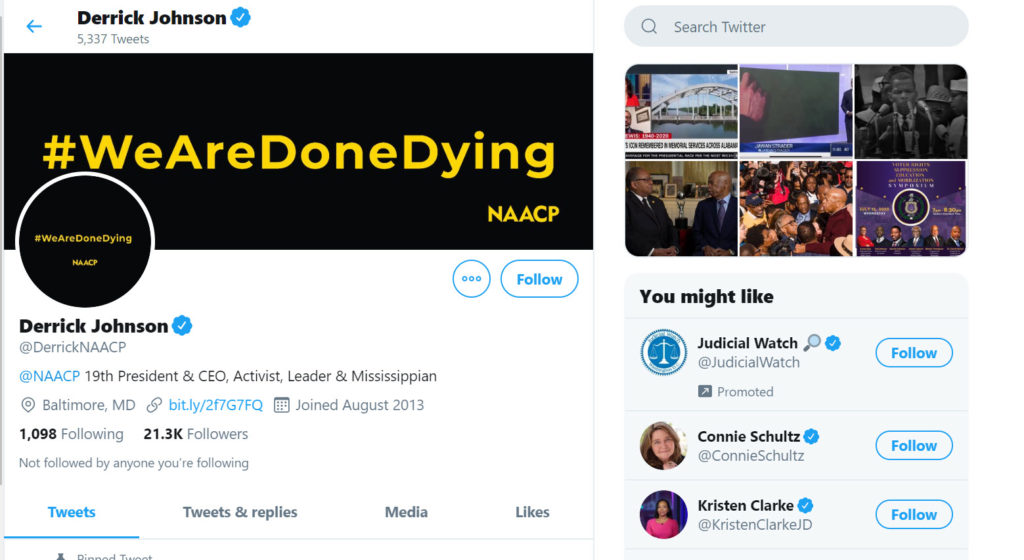Image resolution: width=1024 pixels, height=560 pixels.
Task: Open Kristen Clarke's profile photo
Action: [664, 514]
